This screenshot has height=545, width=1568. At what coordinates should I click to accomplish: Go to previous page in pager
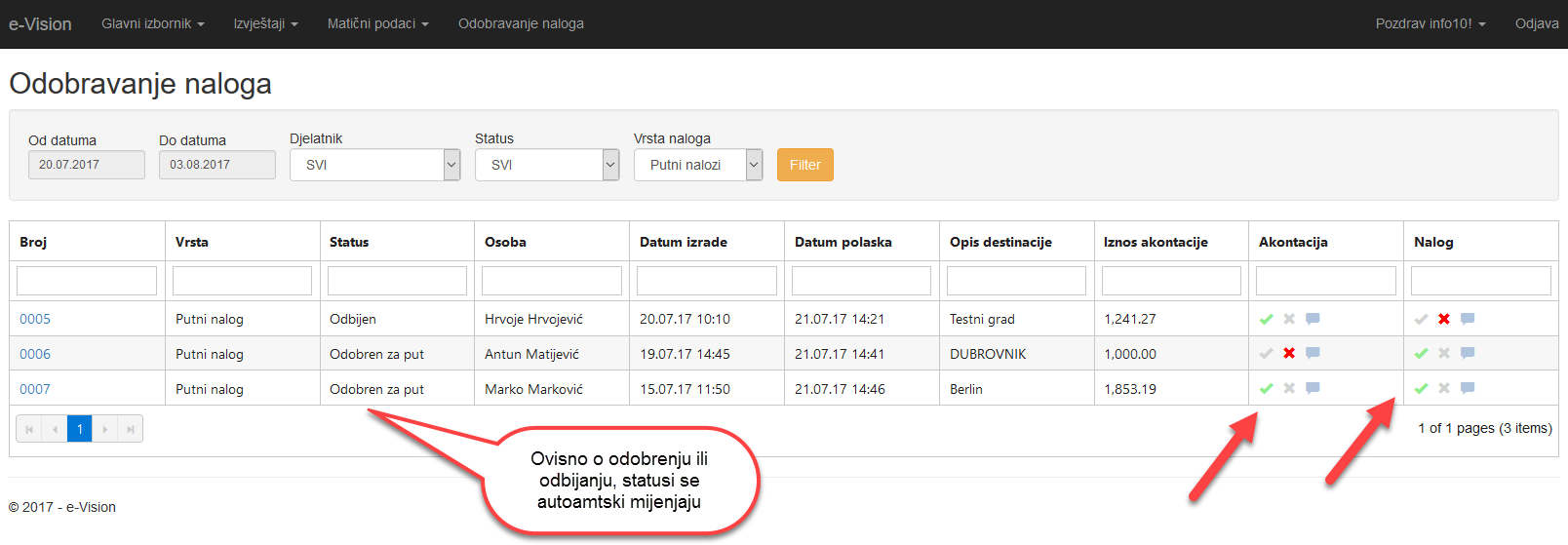(x=55, y=429)
